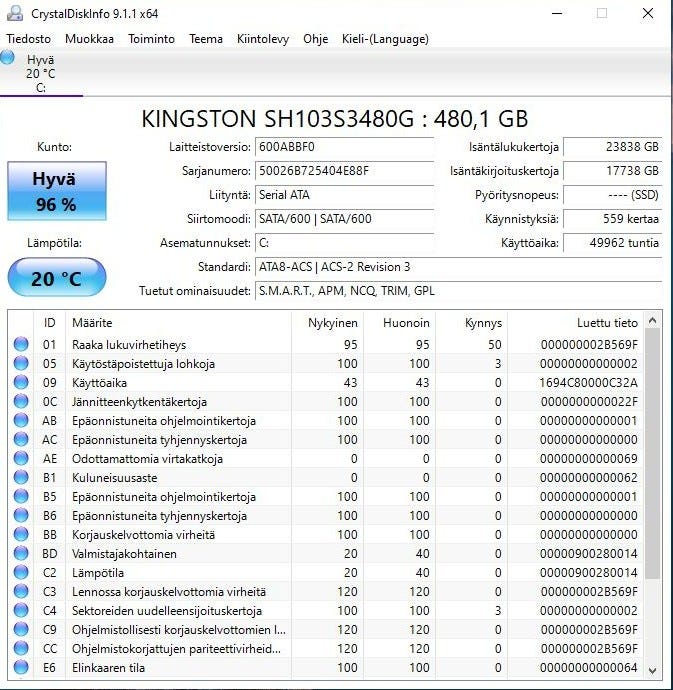This screenshot has width=673, height=690.
Task: Click status orb for attribute E6 Elinkaaren tila
Action: click(21, 668)
